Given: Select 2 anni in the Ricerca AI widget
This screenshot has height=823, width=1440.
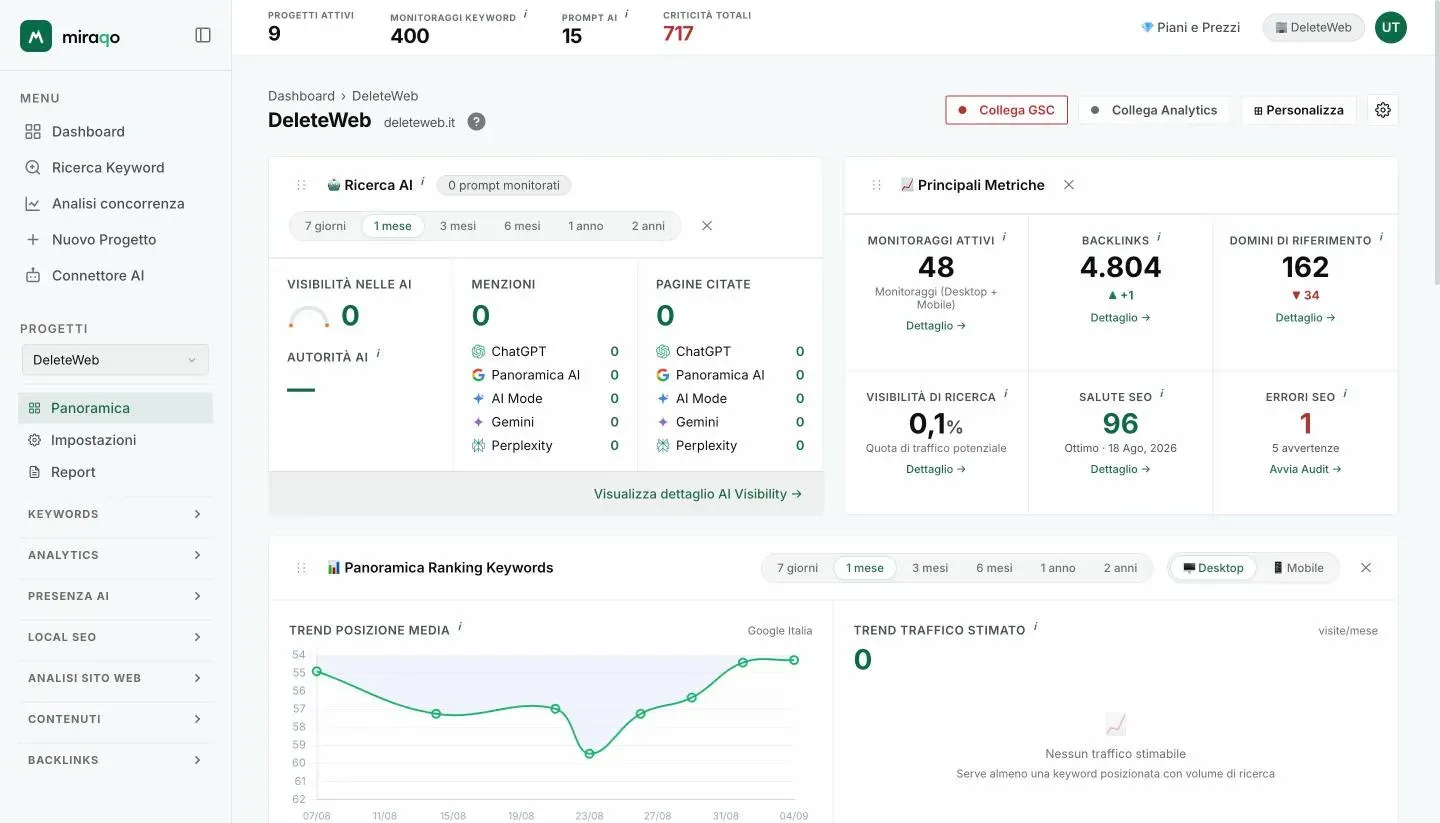Looking at the screenshot, I should (648, 226).
